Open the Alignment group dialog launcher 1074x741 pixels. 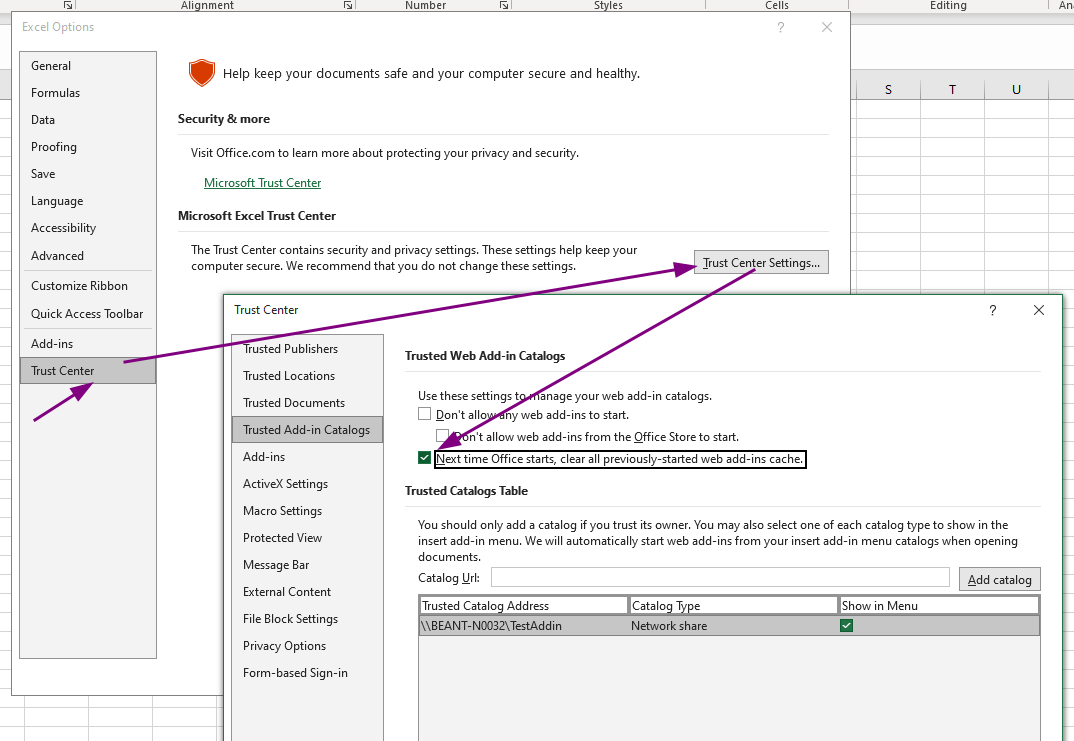click(x=348, y=5)
